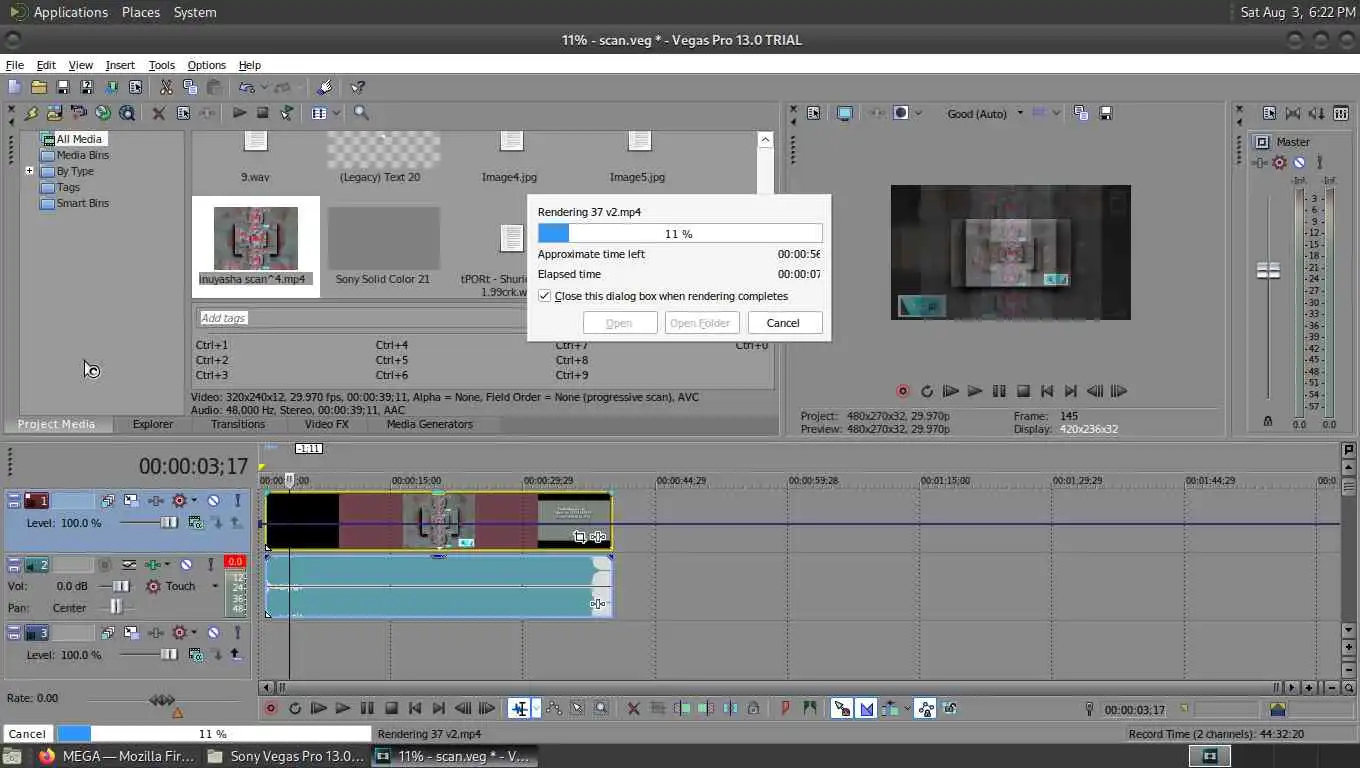Screen dimensions: 1360x768
Task: Click the Master volume fader handle
Action: click(x=1268, y=270)
